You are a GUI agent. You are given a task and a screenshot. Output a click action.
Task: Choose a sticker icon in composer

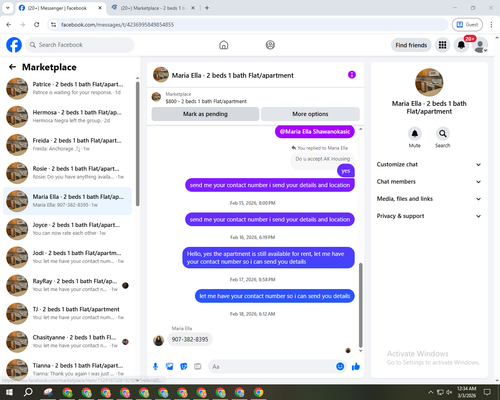(x=184, y=367)
